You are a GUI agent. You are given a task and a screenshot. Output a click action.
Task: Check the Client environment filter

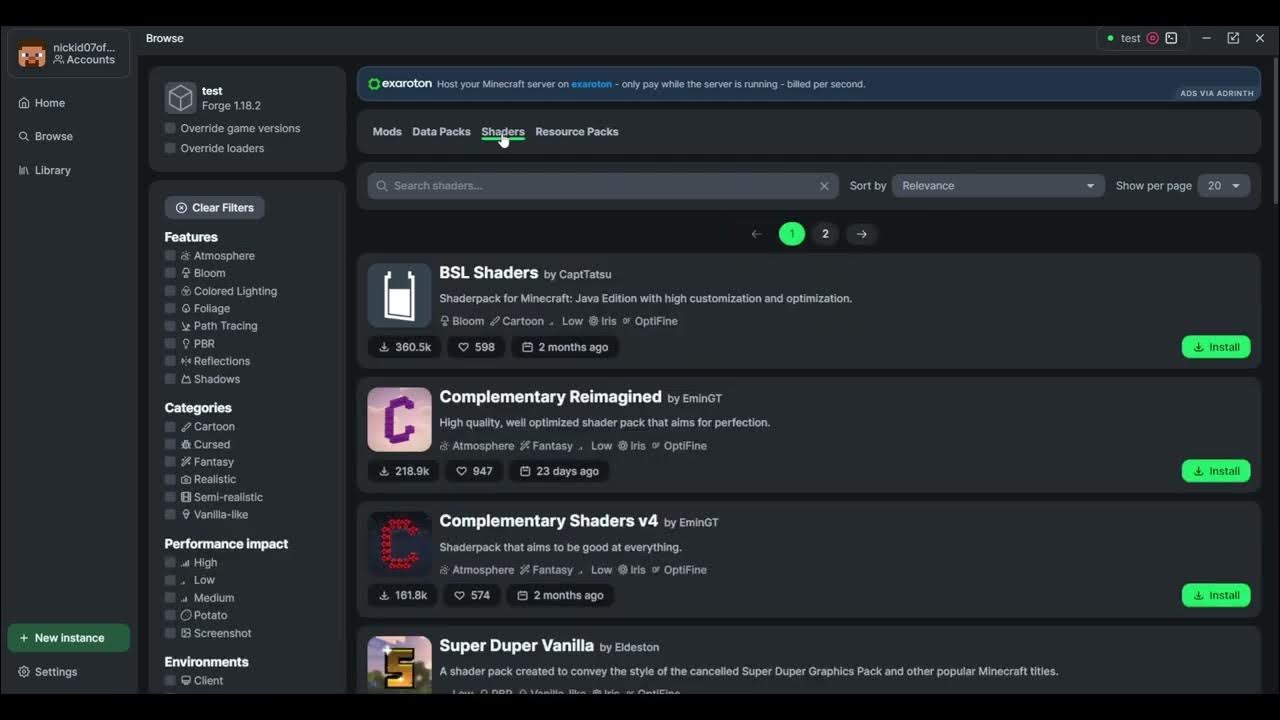pos(170,681)
